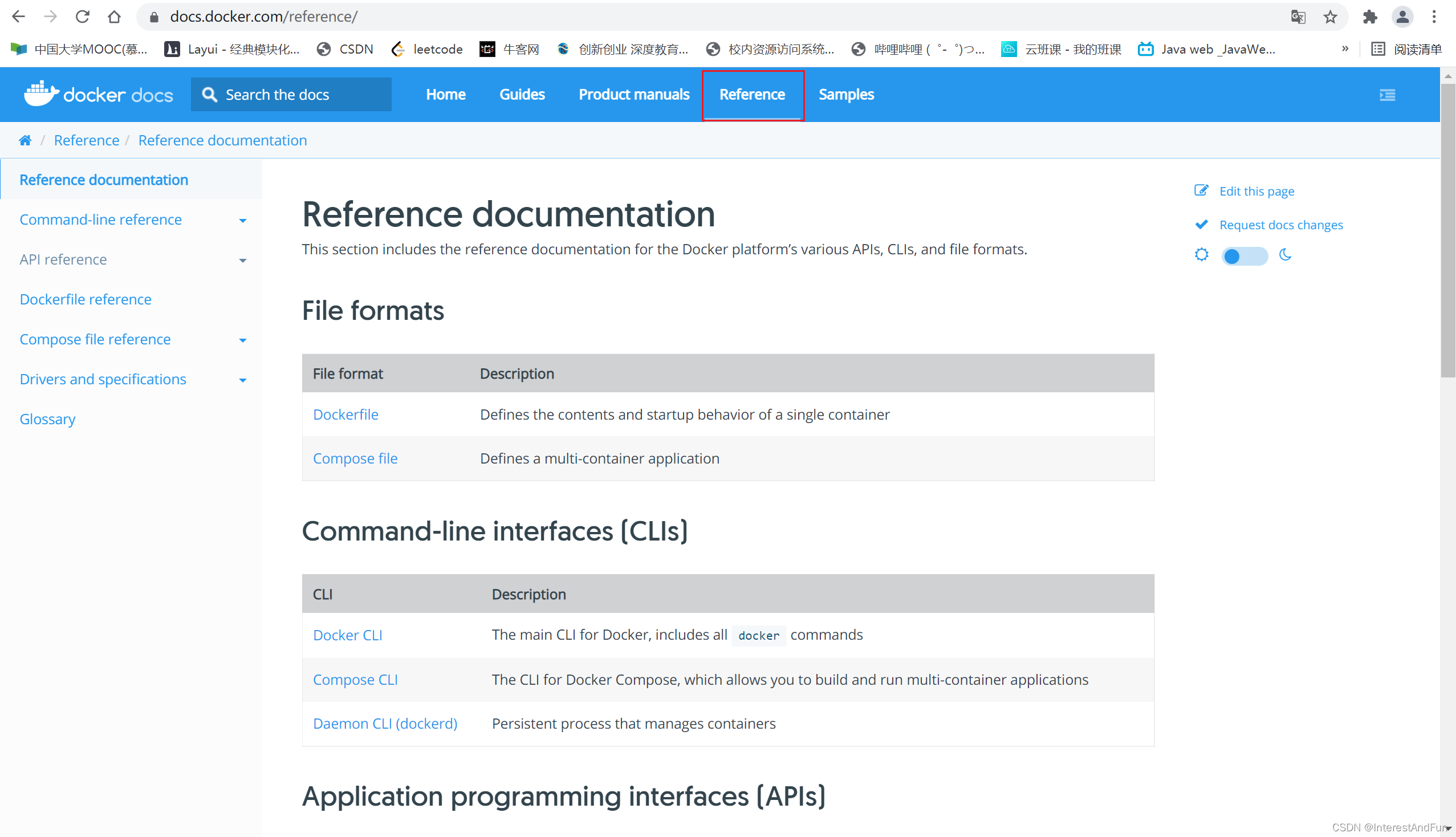The image size is (1456, 837).
Task: Open the translate page icon
Action: click(x=1298, y=17)
